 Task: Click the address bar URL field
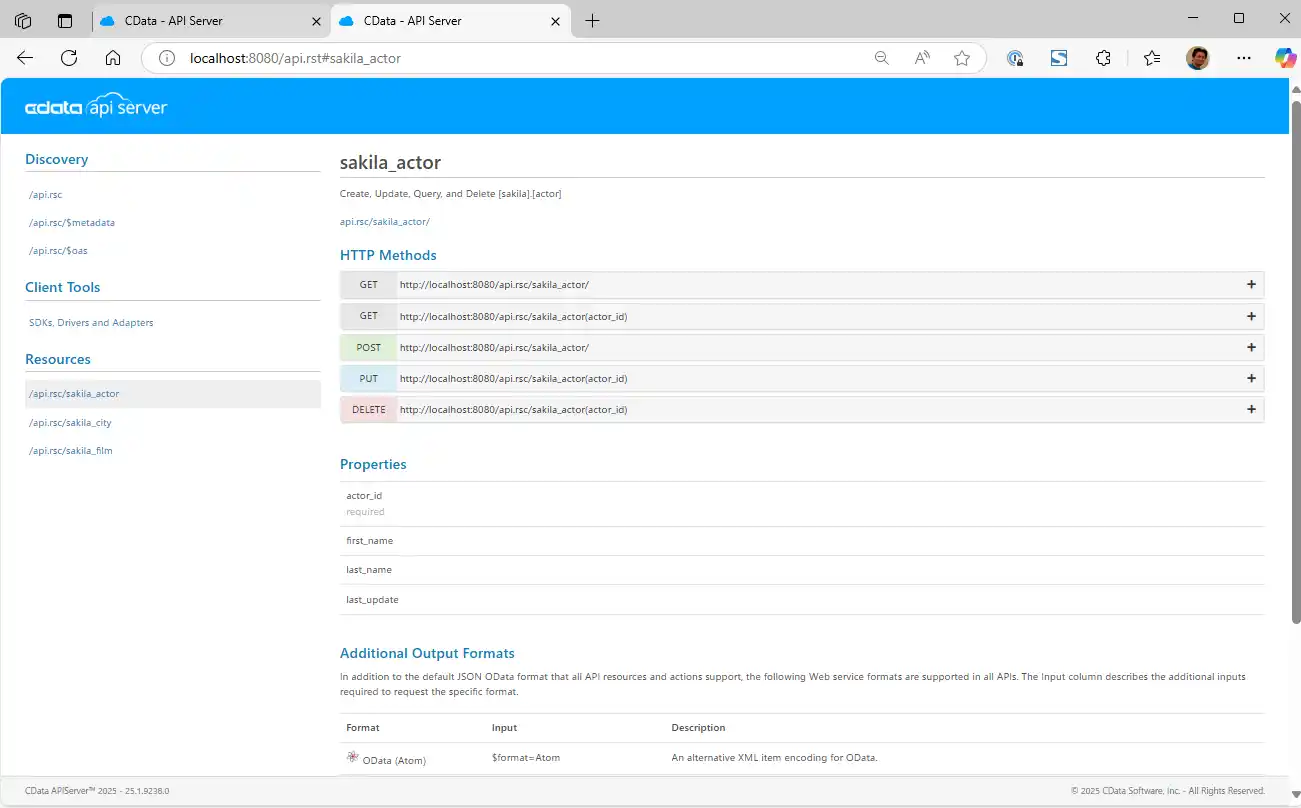500,58
